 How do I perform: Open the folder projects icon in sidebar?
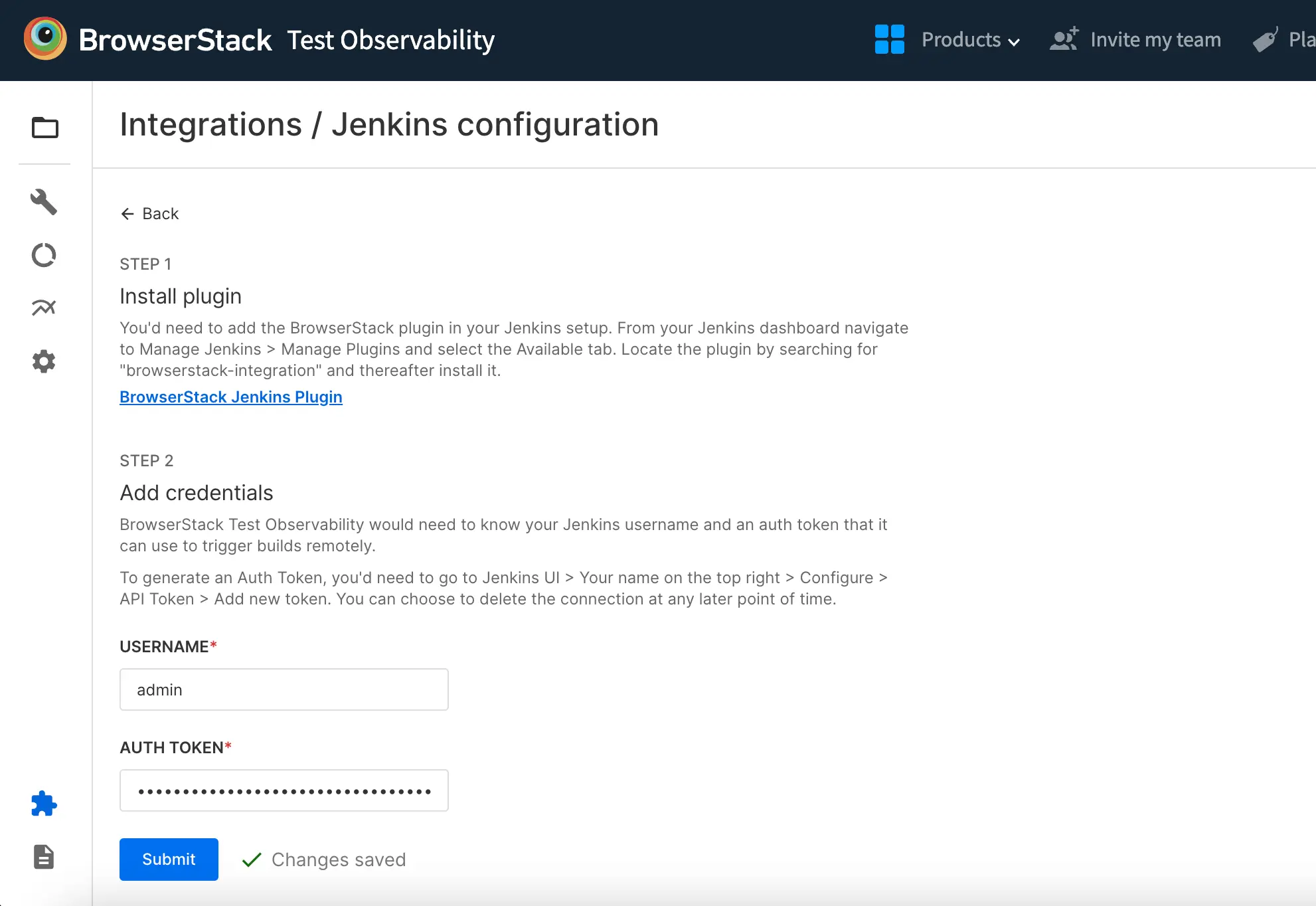[45, 128]
